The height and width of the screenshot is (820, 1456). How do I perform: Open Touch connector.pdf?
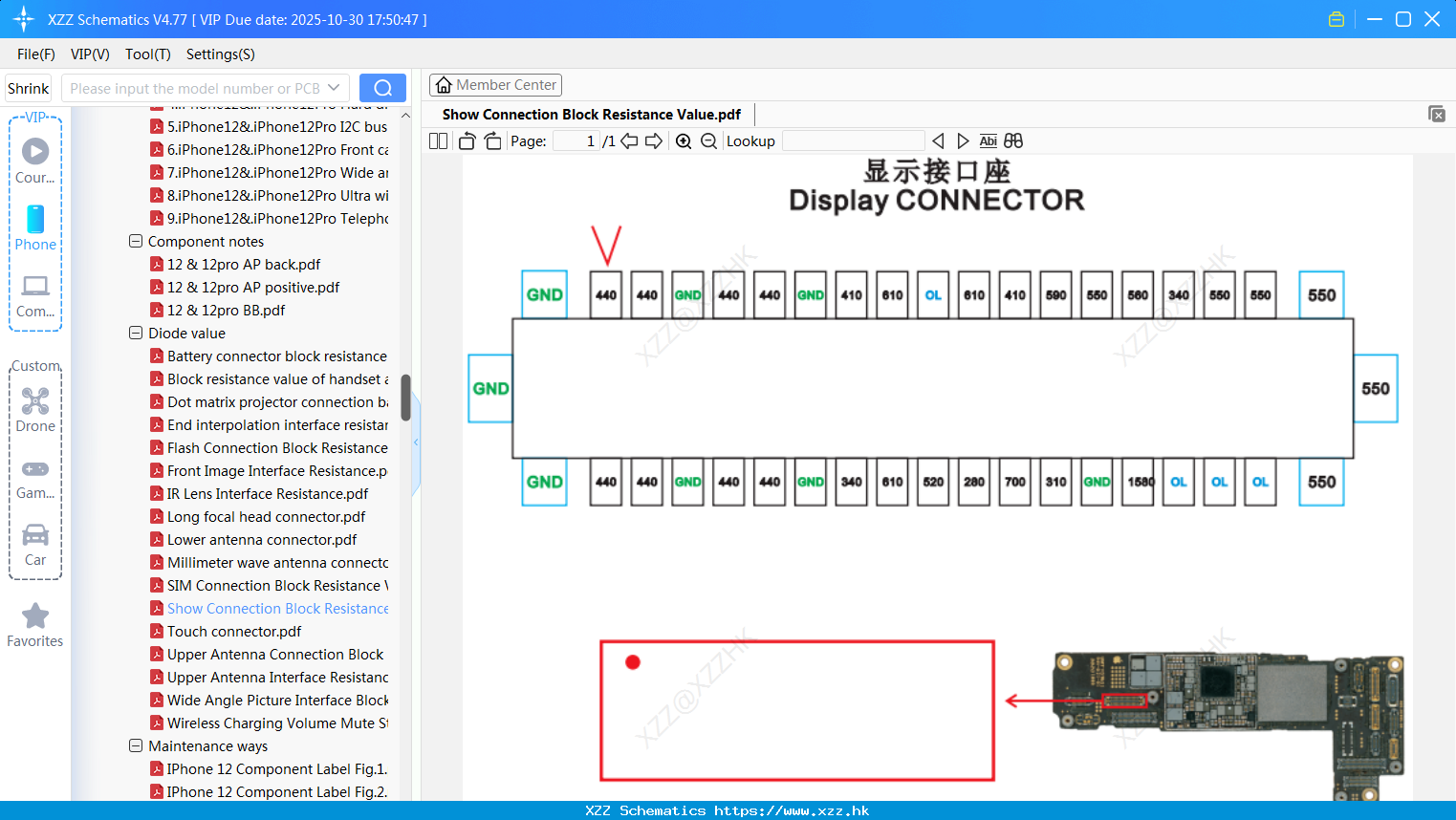click(x=226, y=631)
